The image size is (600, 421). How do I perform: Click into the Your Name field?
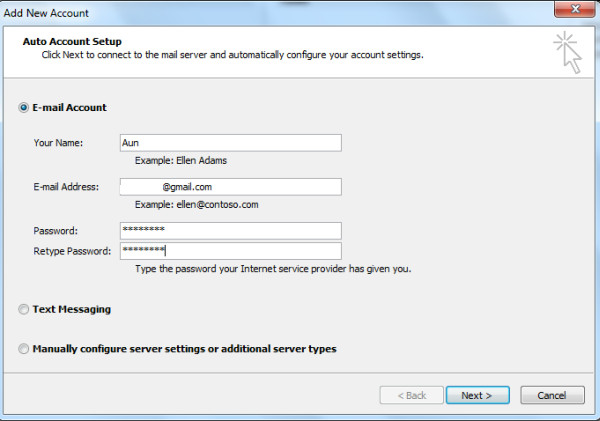point(231,143)
